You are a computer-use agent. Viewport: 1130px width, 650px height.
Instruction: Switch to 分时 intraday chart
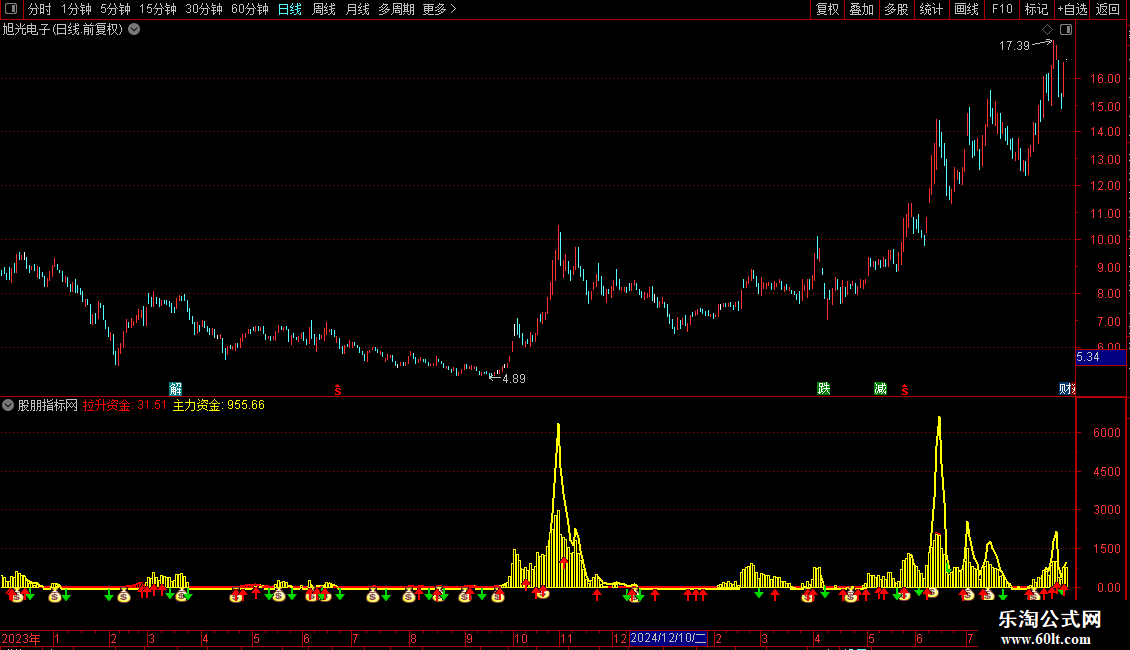click(40, 9)
